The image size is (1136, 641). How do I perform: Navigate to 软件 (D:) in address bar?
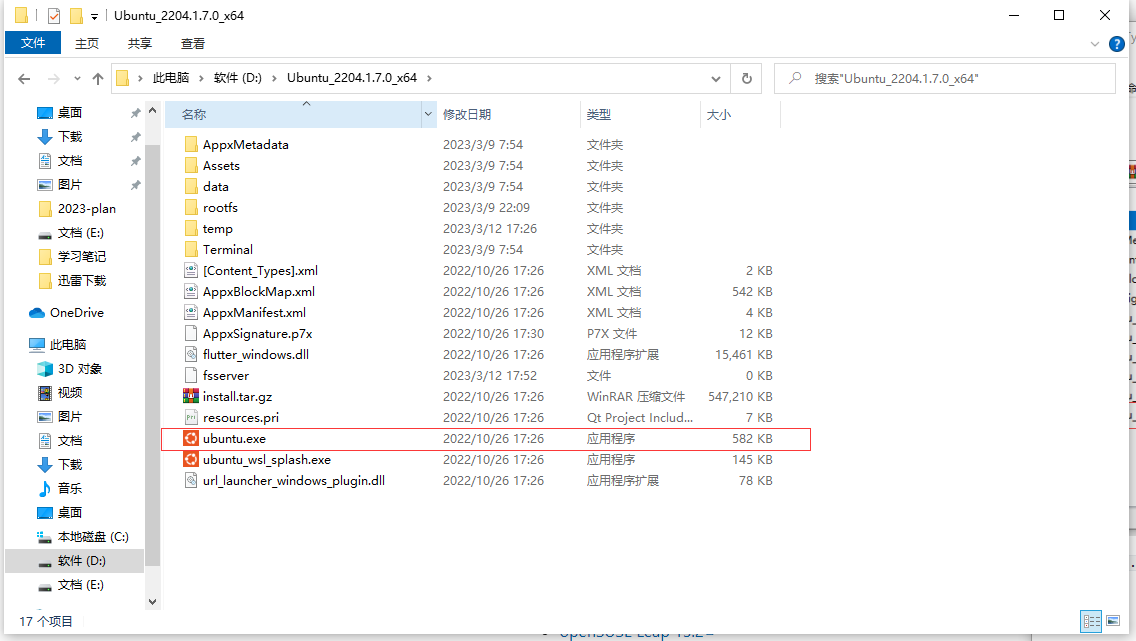[238, 77]
